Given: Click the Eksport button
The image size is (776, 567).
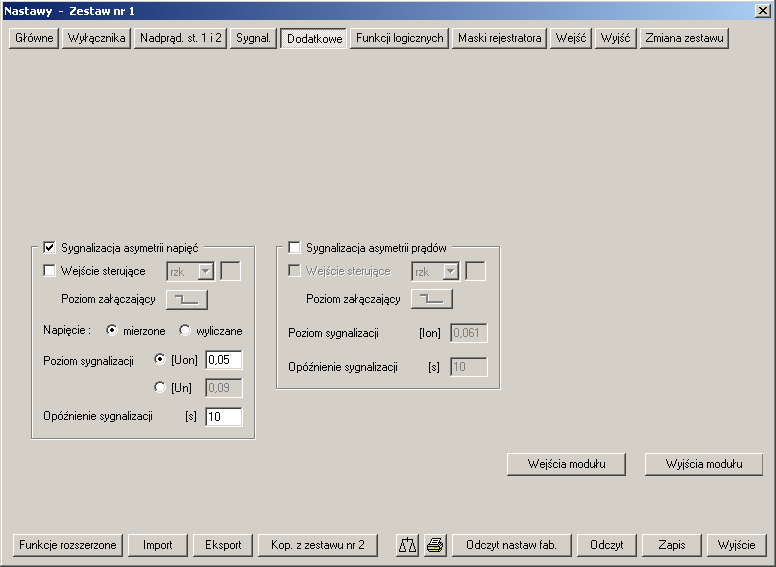Looking at the screenshot, I should (223, 545).
